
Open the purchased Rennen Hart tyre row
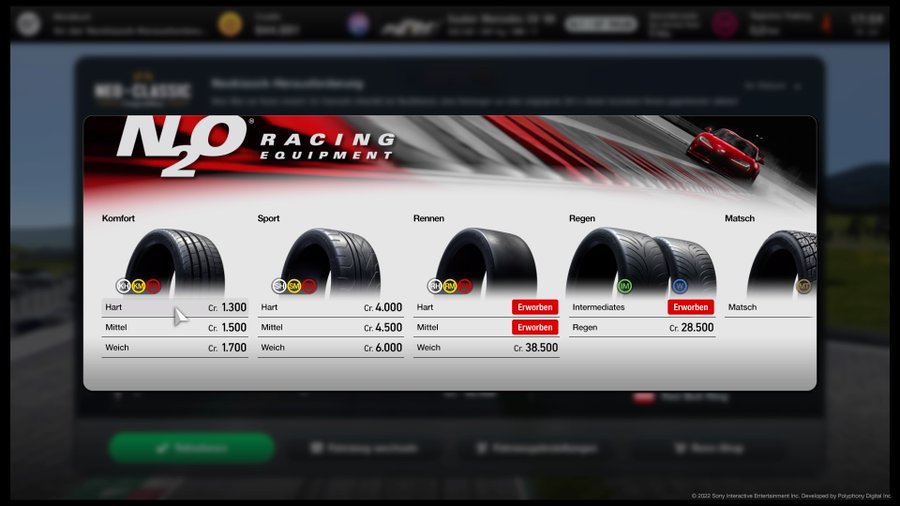point(486,308)
